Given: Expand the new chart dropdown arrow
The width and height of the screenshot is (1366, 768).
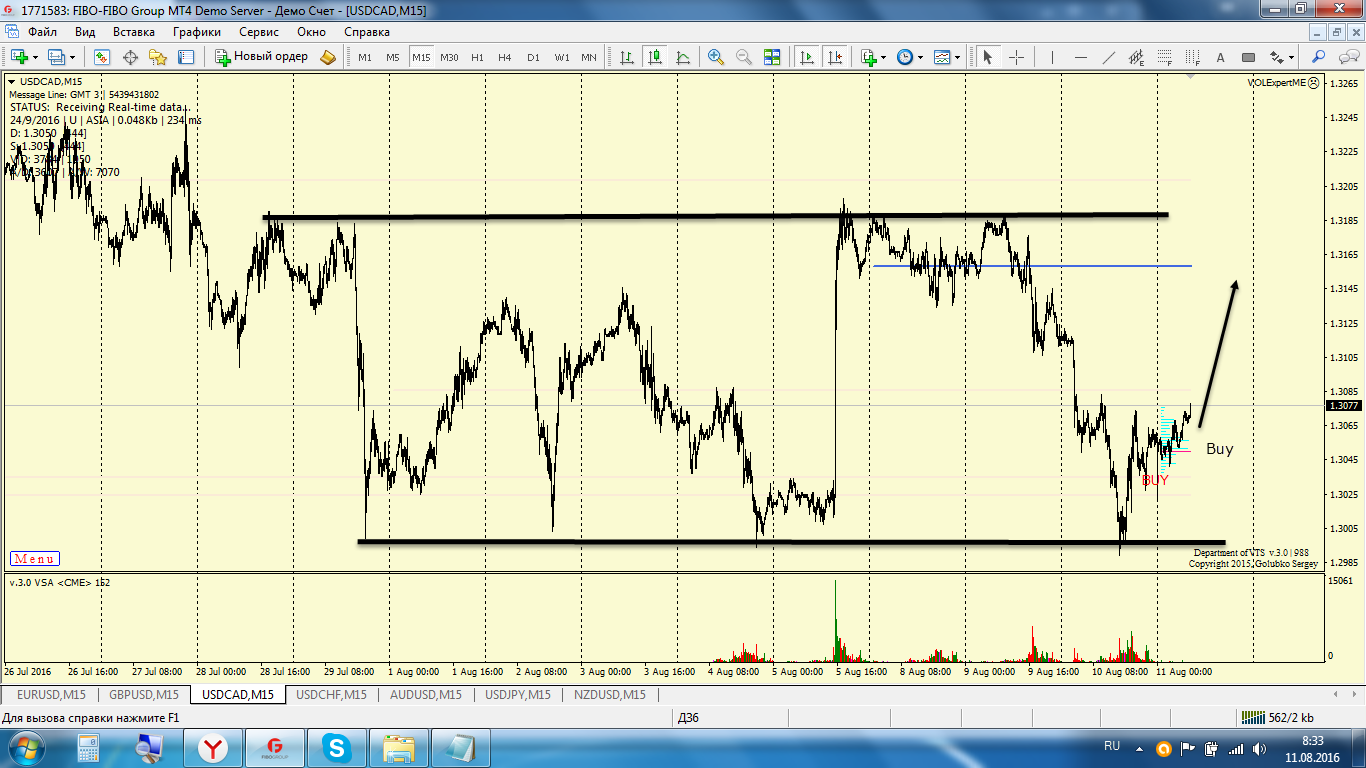Looking at the screenshot, I should point(35,57).
